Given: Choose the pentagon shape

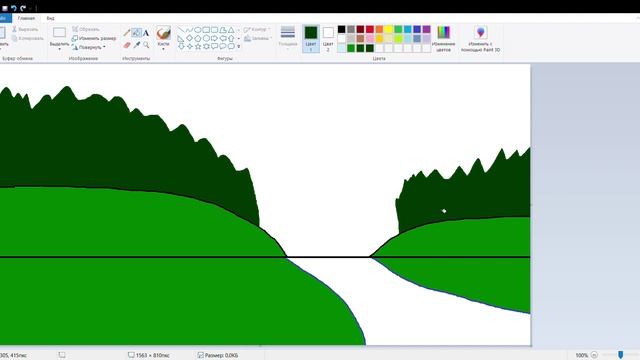Looking at the screenshot, I should click(198, 38).
